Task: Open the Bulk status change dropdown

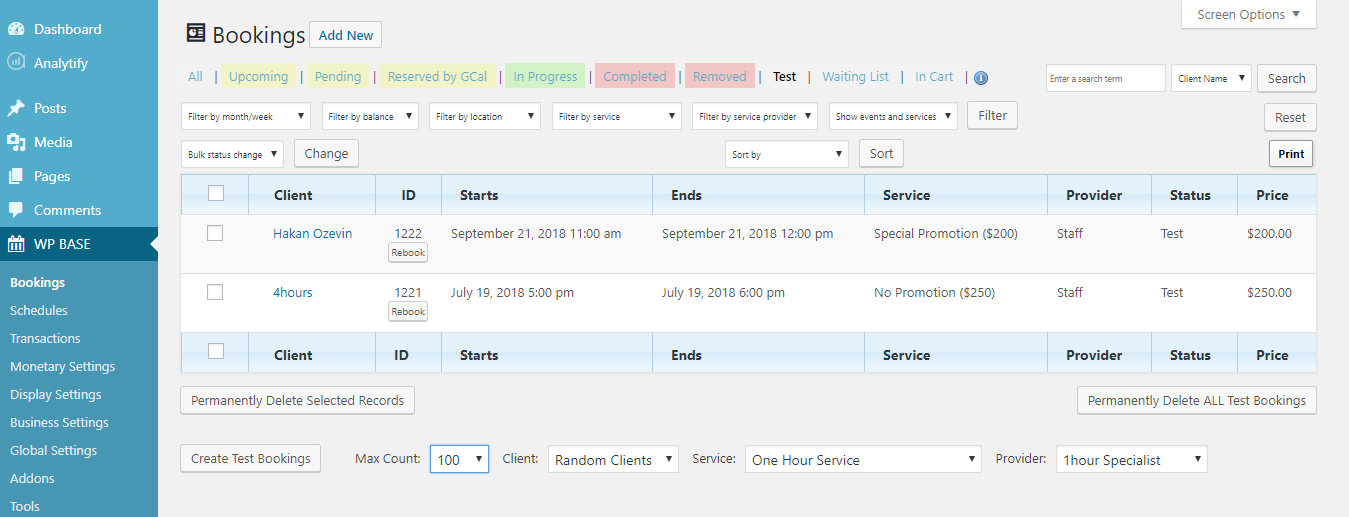Action: coord(233,154)
